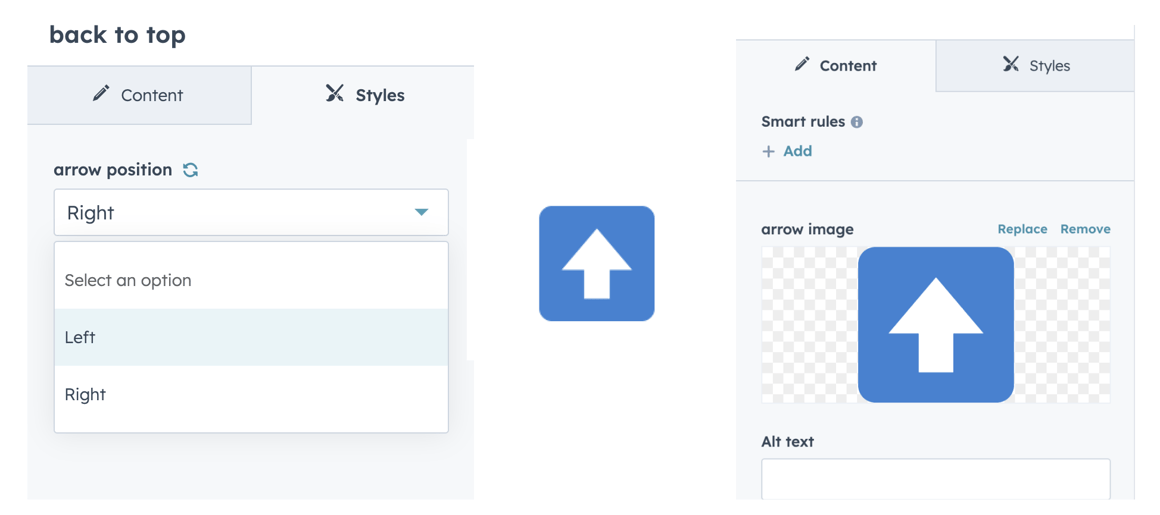
Task: Open the arrow position dropdown showing Right
Action: 250,212
